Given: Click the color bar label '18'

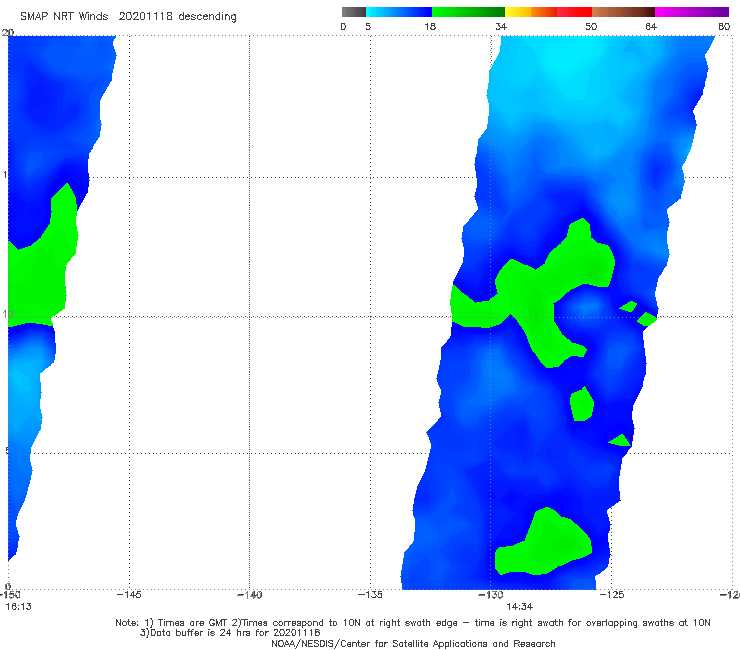Looking at the screenshot, I should [x=430, y=26].
